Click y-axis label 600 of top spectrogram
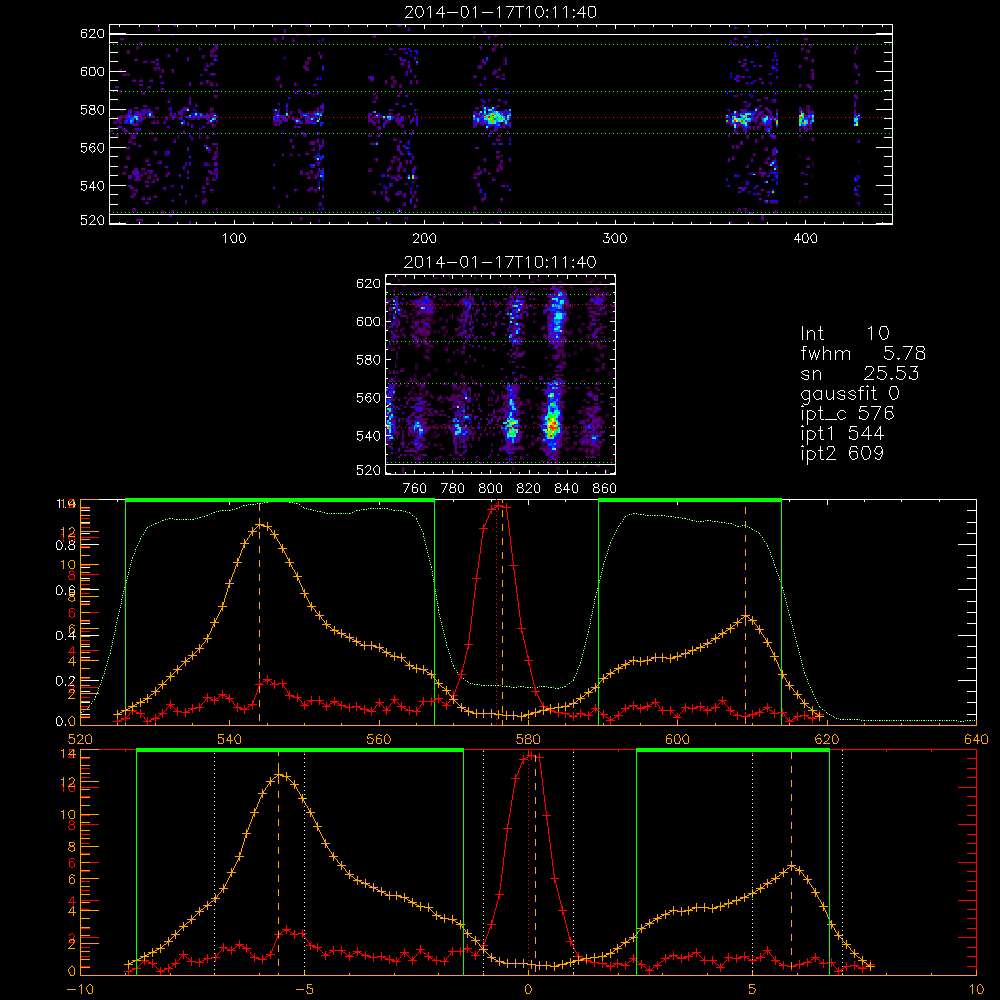The height and width of the screenshot is (1000, 1000). click(92, 71)
